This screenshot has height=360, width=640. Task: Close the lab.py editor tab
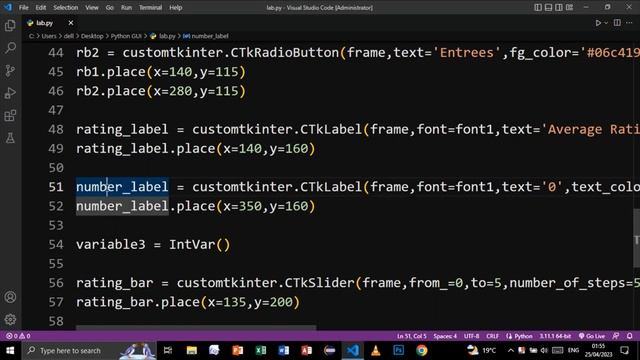tap(71, 23)
